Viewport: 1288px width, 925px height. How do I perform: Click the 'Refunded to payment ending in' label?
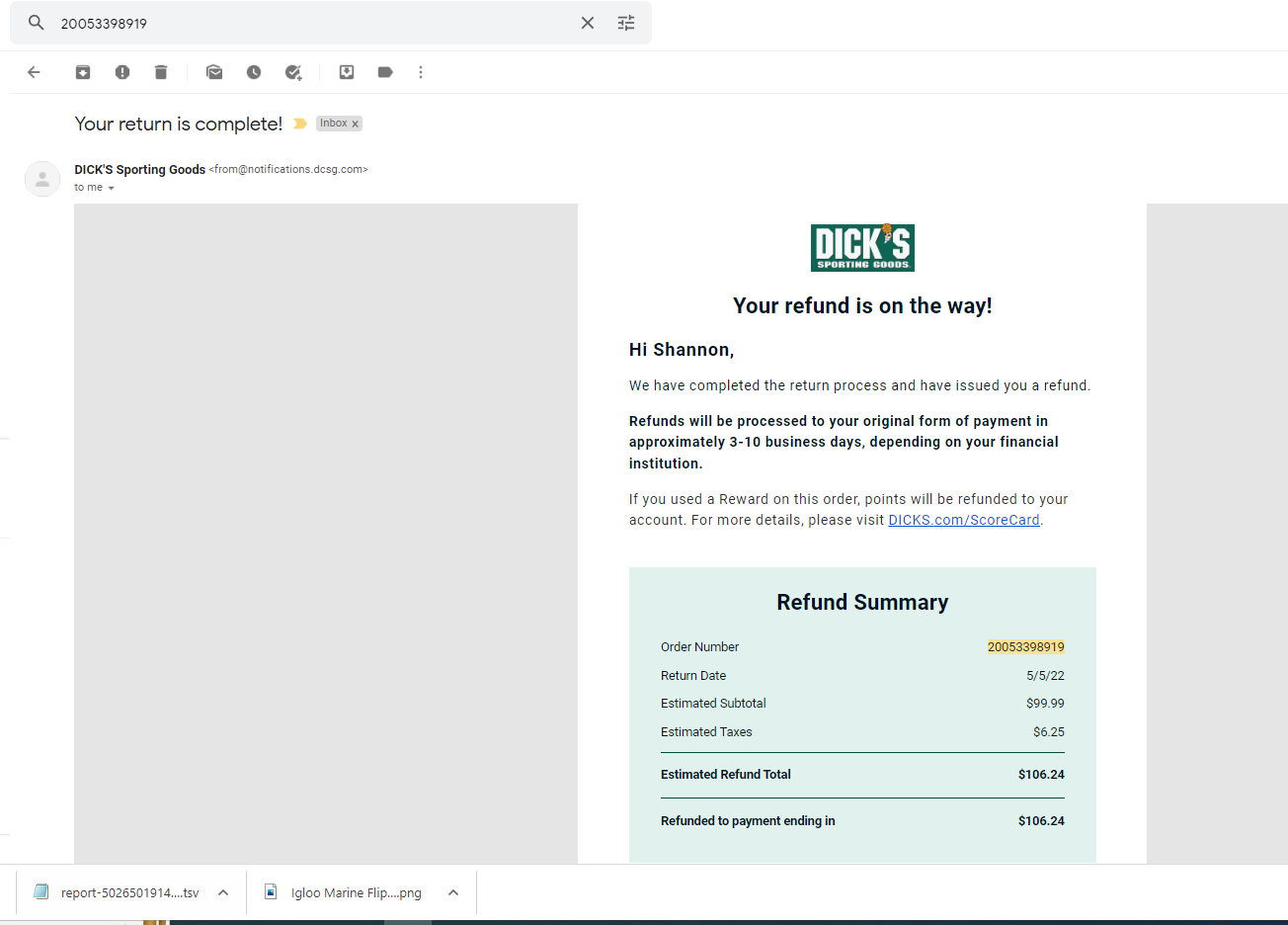tap(748, 821)
